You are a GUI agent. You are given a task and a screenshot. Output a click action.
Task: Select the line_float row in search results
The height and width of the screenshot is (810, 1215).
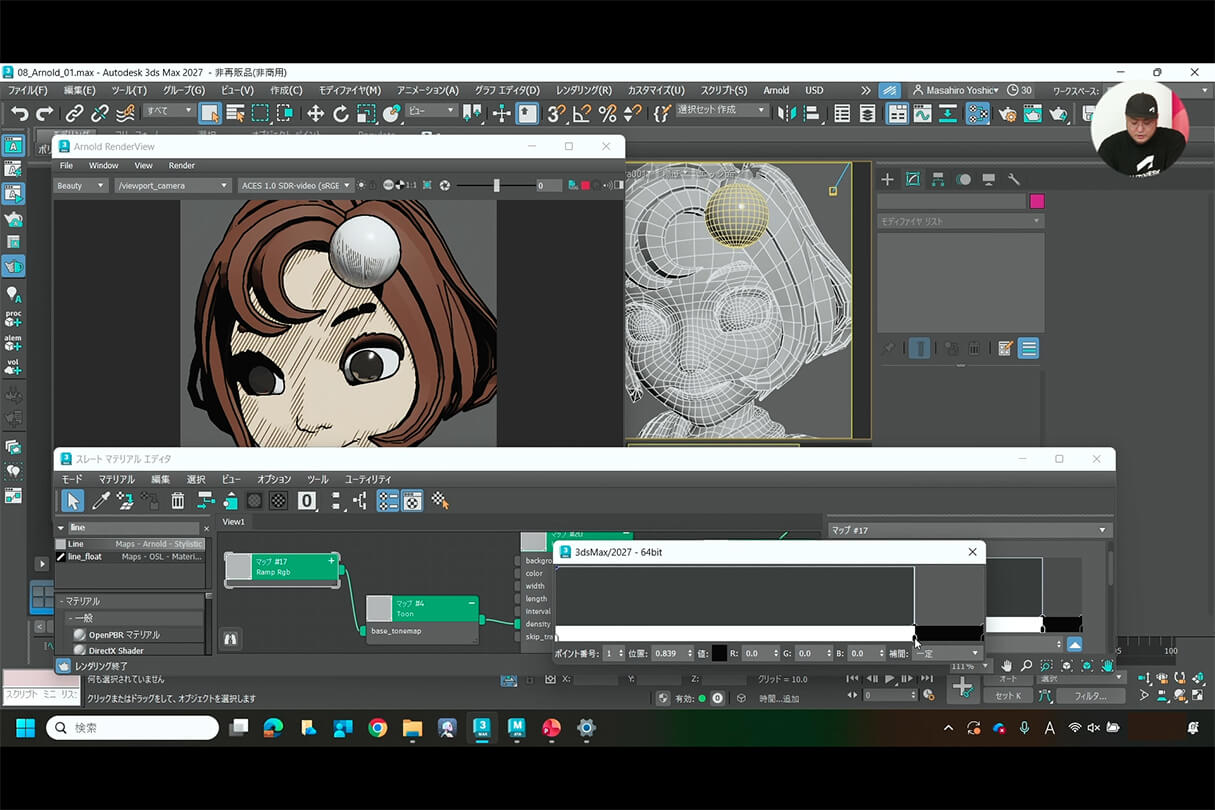[x=130, y=556]
